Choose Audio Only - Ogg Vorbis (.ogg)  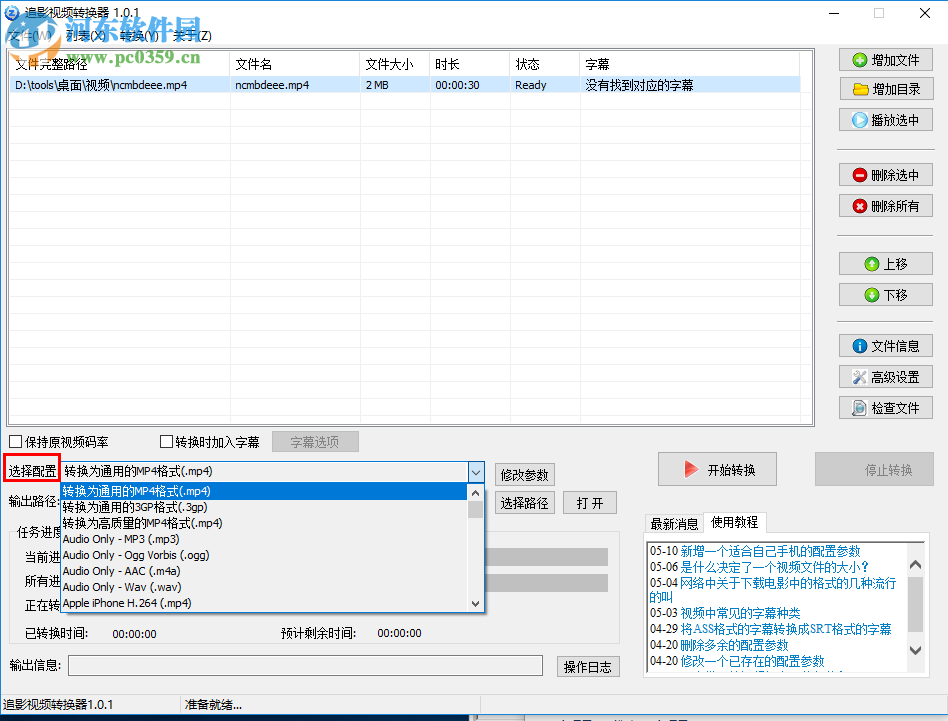click(265, 555)
